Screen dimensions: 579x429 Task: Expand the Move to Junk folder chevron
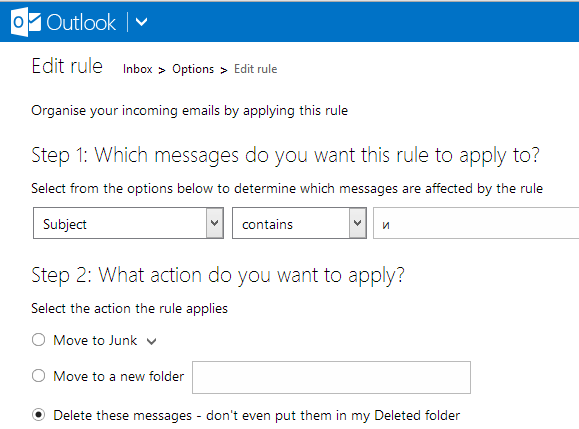point(151,342)
